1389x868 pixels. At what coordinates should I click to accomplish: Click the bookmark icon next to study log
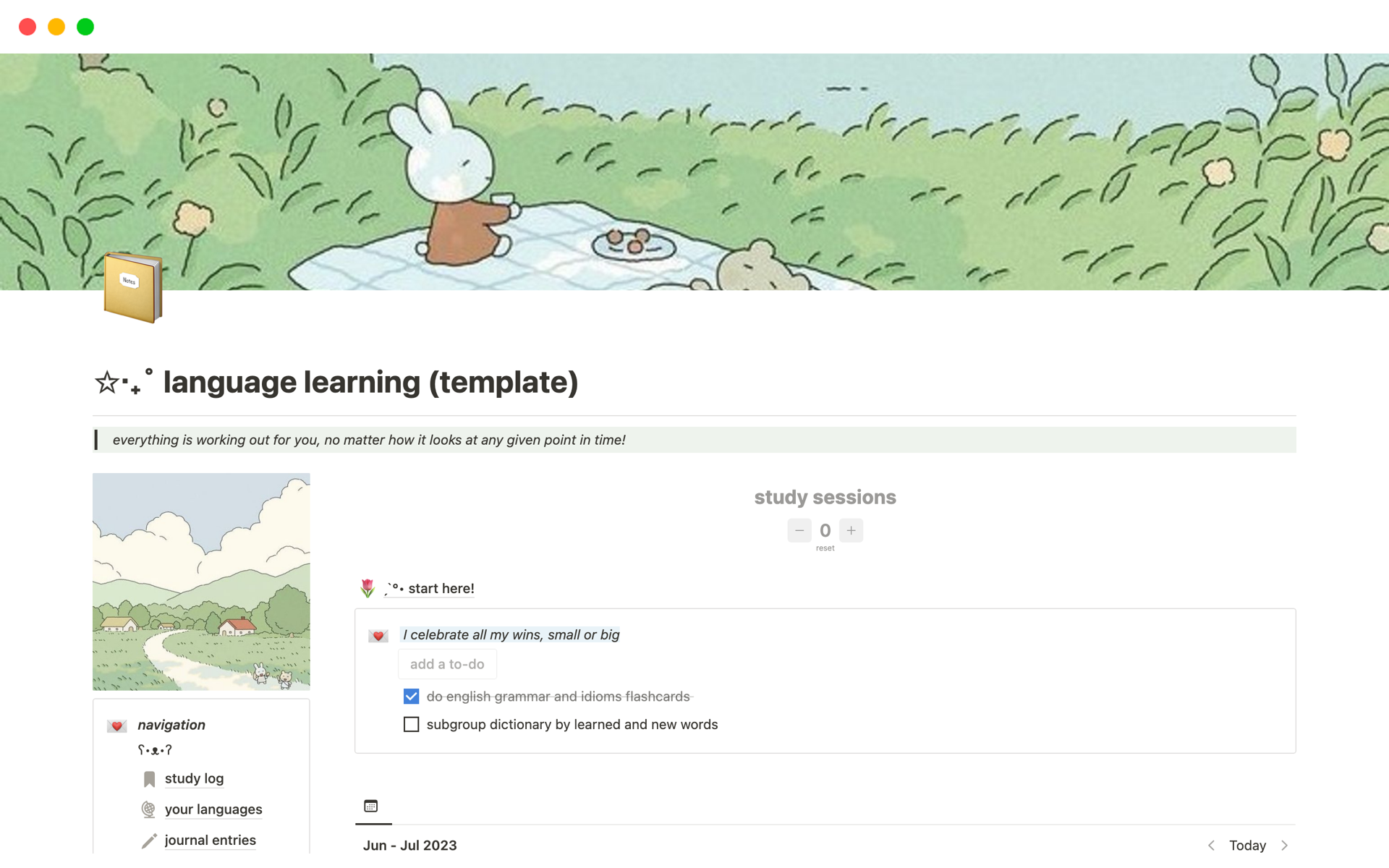click(x=149, y=779)
